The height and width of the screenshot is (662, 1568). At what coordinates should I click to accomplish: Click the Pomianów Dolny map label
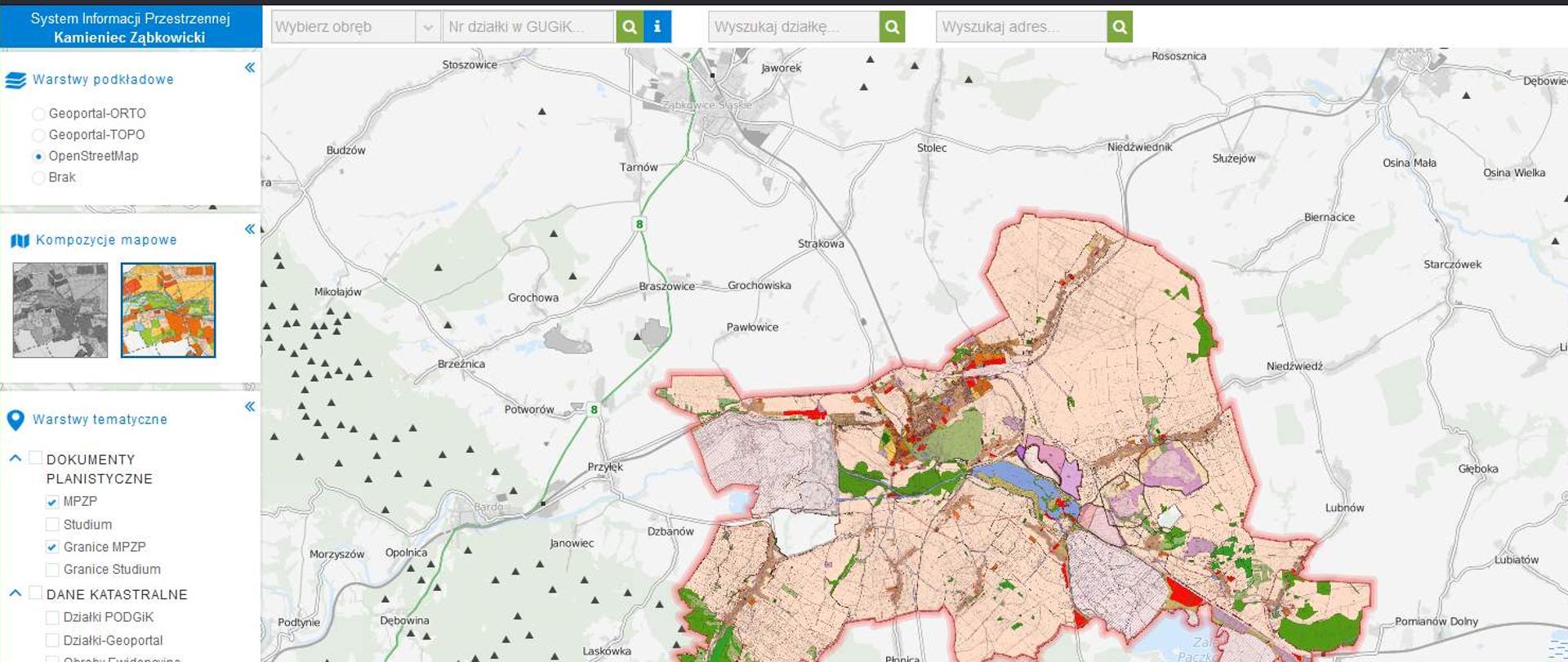[x=1437, y=622]
